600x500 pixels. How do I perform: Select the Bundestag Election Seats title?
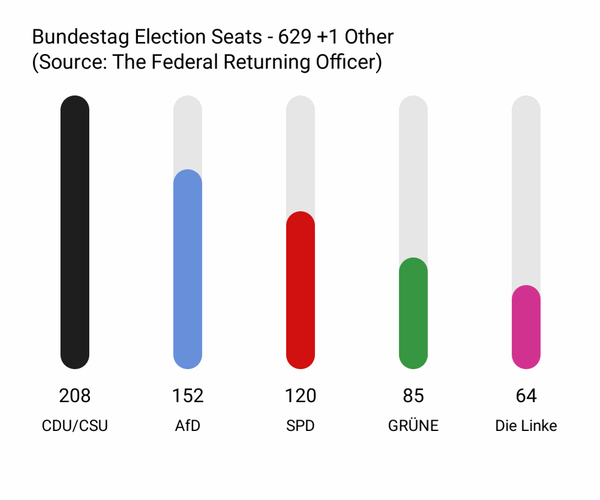click(x=213, y=38)
